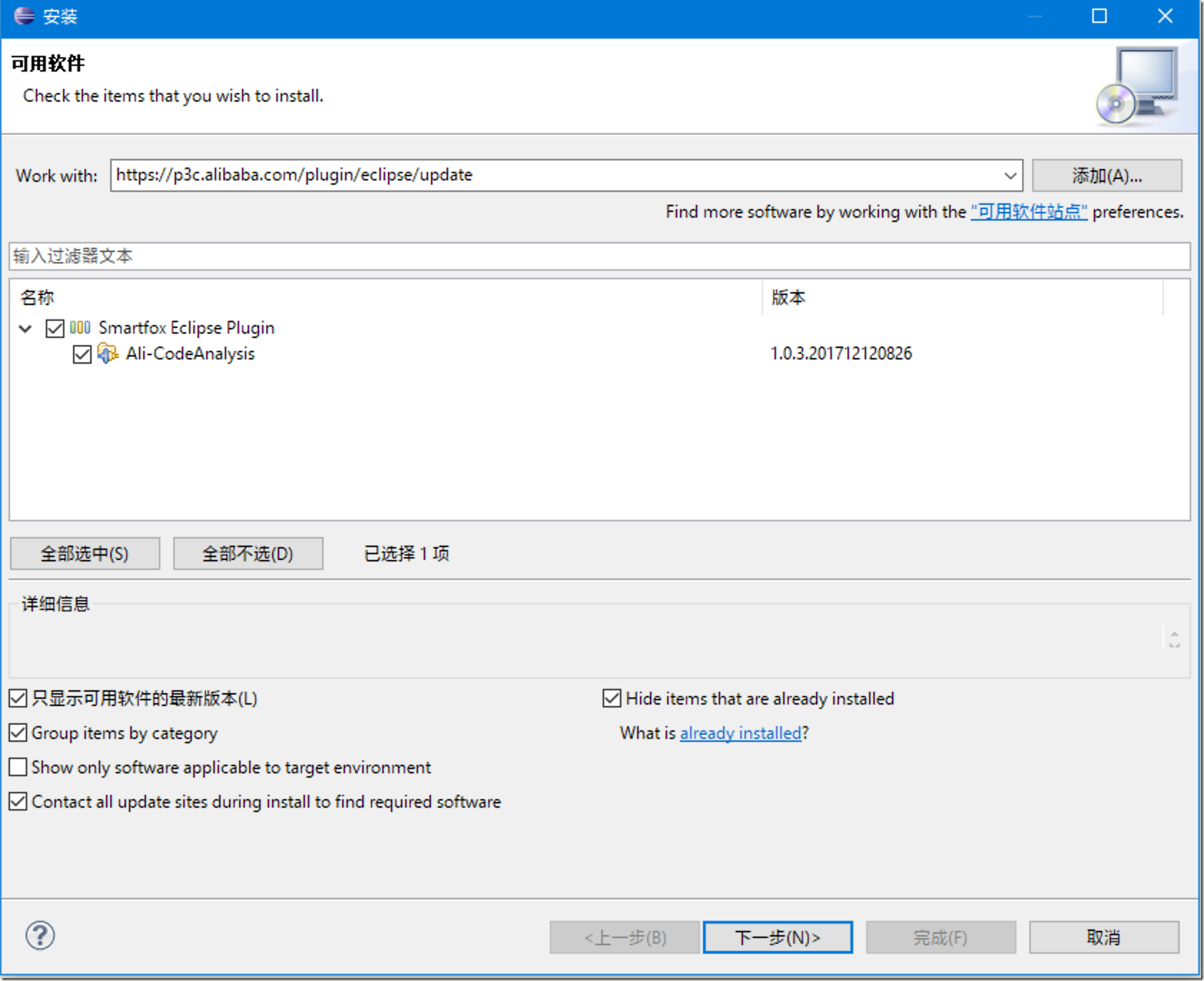Toggle Group items by category
Image resolution: width=1204 pixels, height=981 pixels.
point(18,733)
